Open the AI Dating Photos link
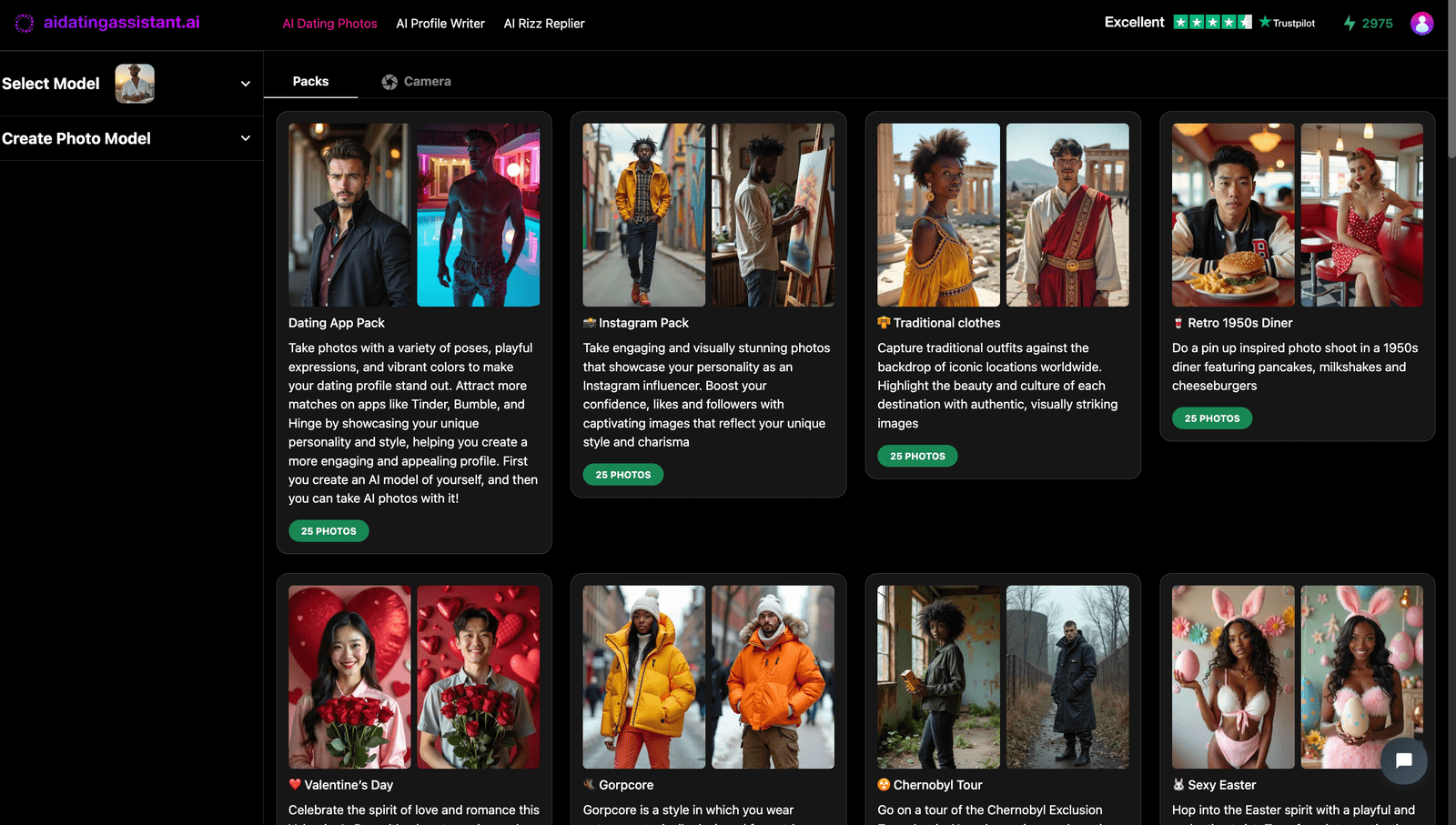The height and width of the screenshot is (825, 1456). click(x=329, y=24)
